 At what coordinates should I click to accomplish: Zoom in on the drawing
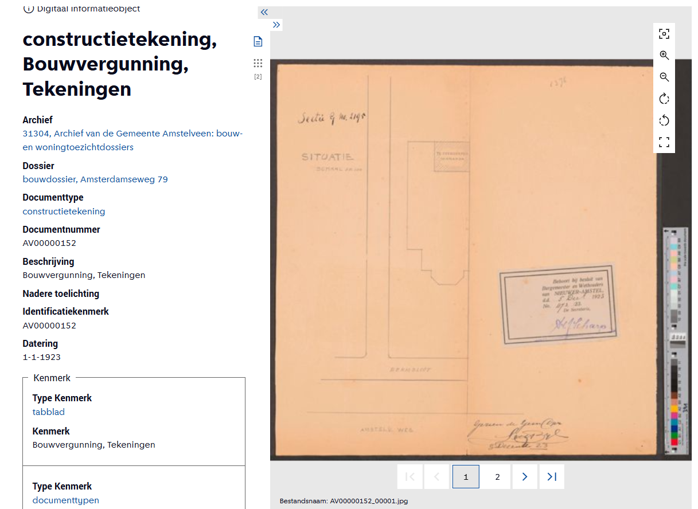664,55
